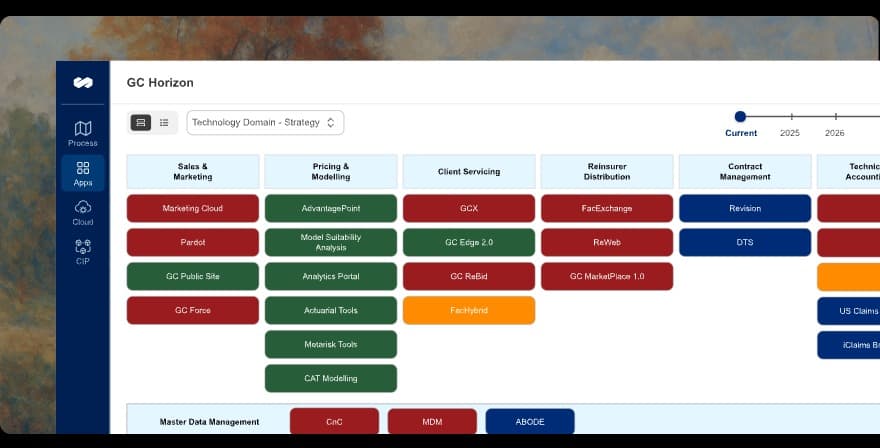Open the CAT Modelling card

pos(331,378)
